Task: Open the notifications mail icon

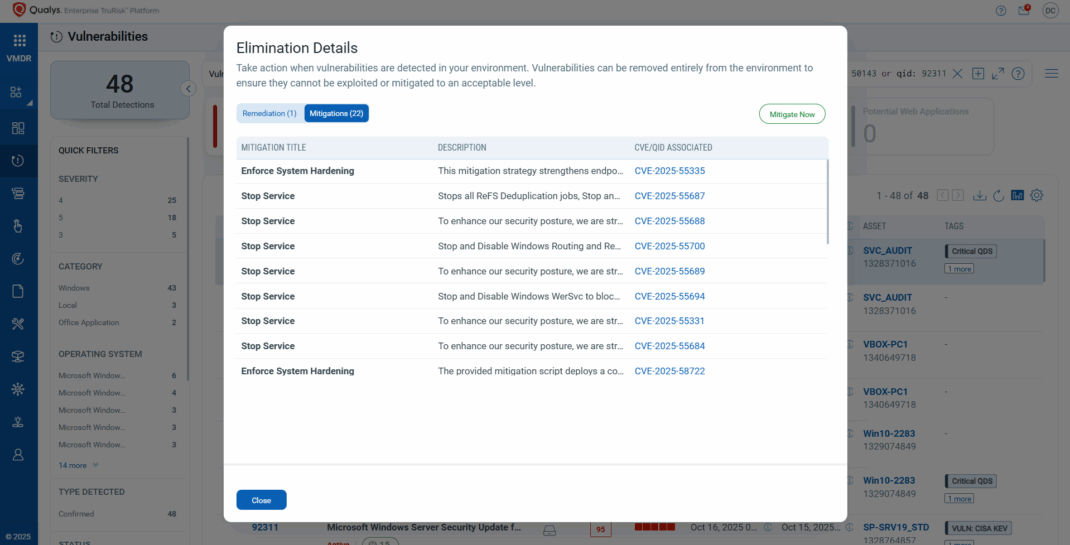Action: coord(1024,10)
